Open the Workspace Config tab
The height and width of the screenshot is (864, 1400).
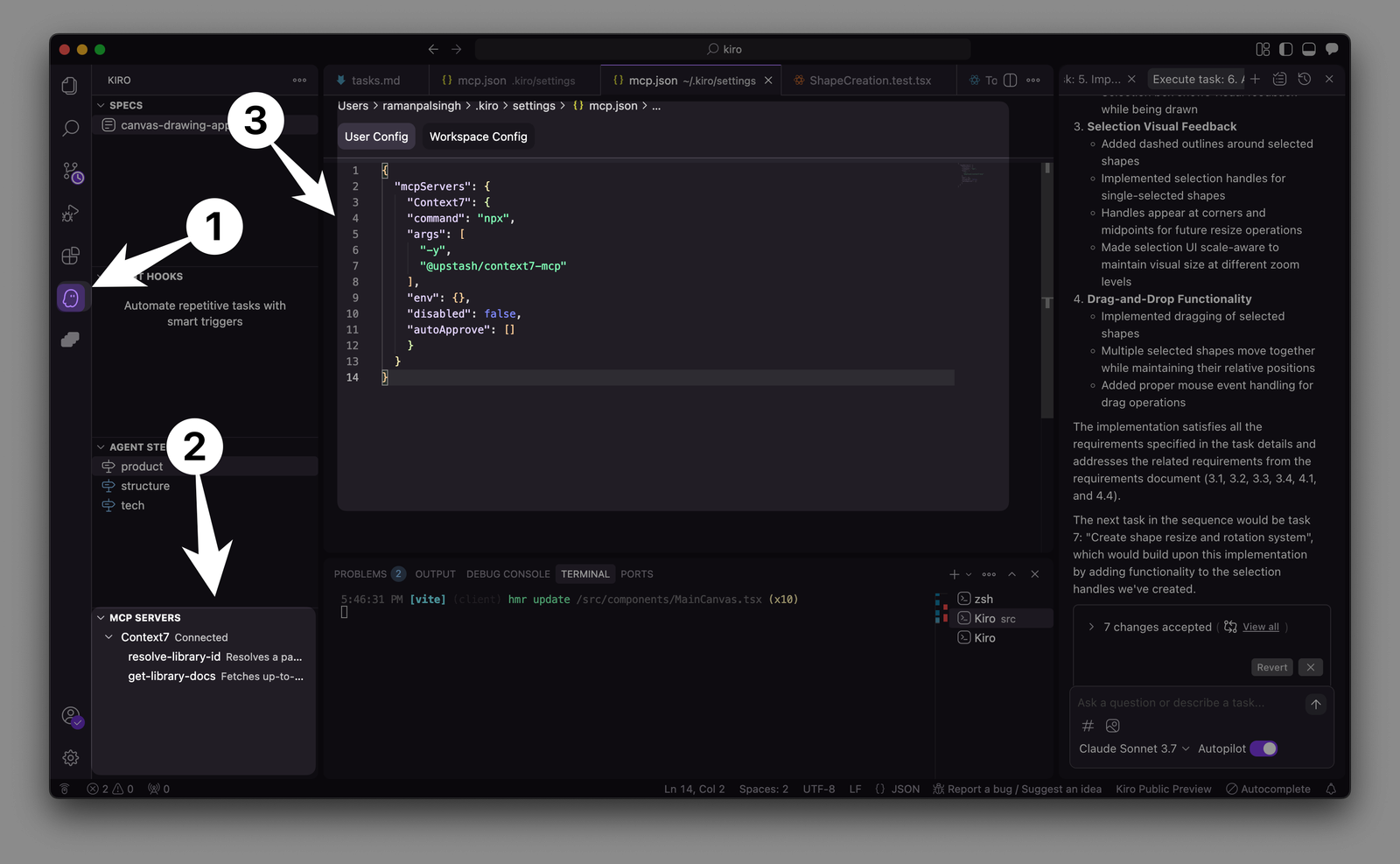point(478,136)
